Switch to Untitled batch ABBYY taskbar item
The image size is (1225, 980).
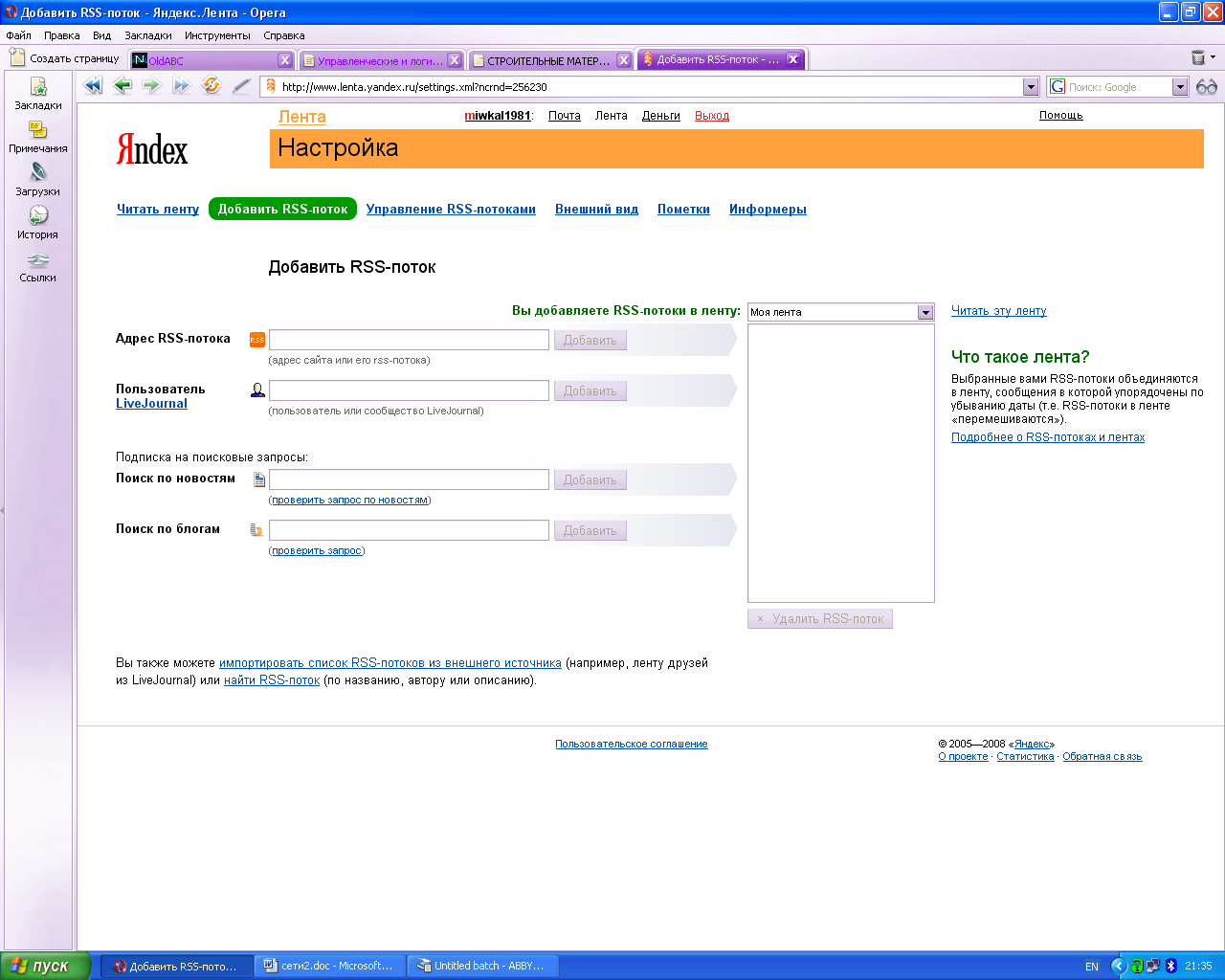tap(483, 966)
